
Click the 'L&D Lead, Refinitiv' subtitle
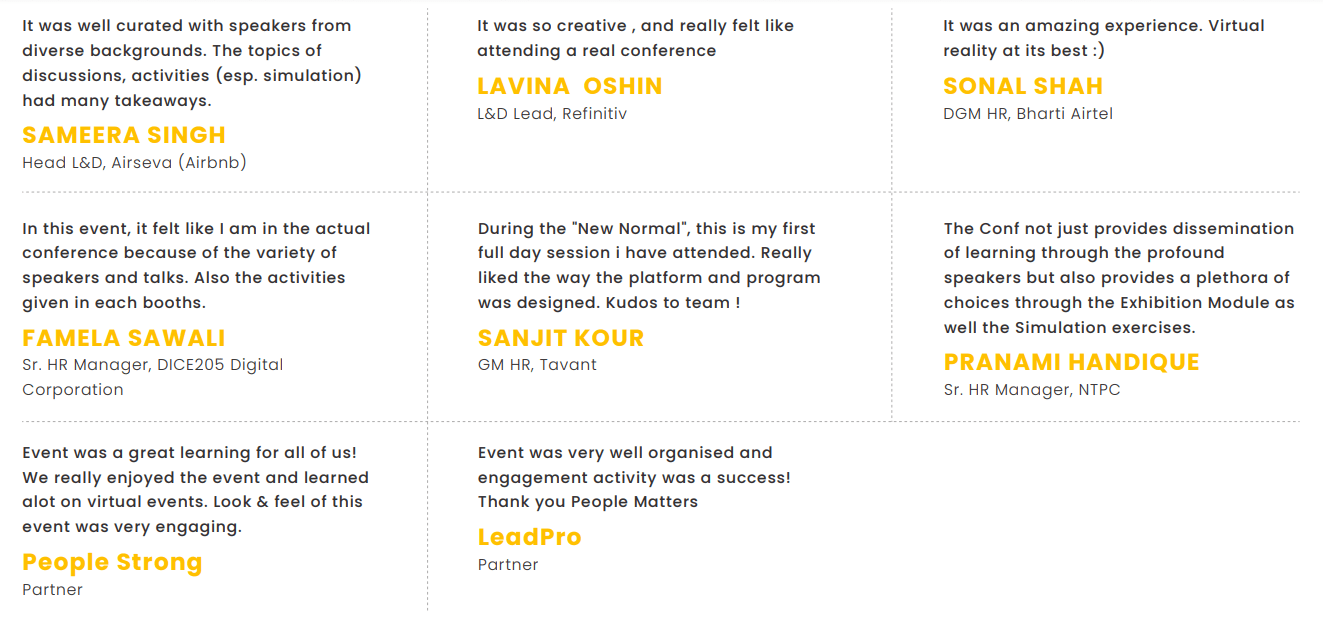pyautogui.click(x=552, y=113)
